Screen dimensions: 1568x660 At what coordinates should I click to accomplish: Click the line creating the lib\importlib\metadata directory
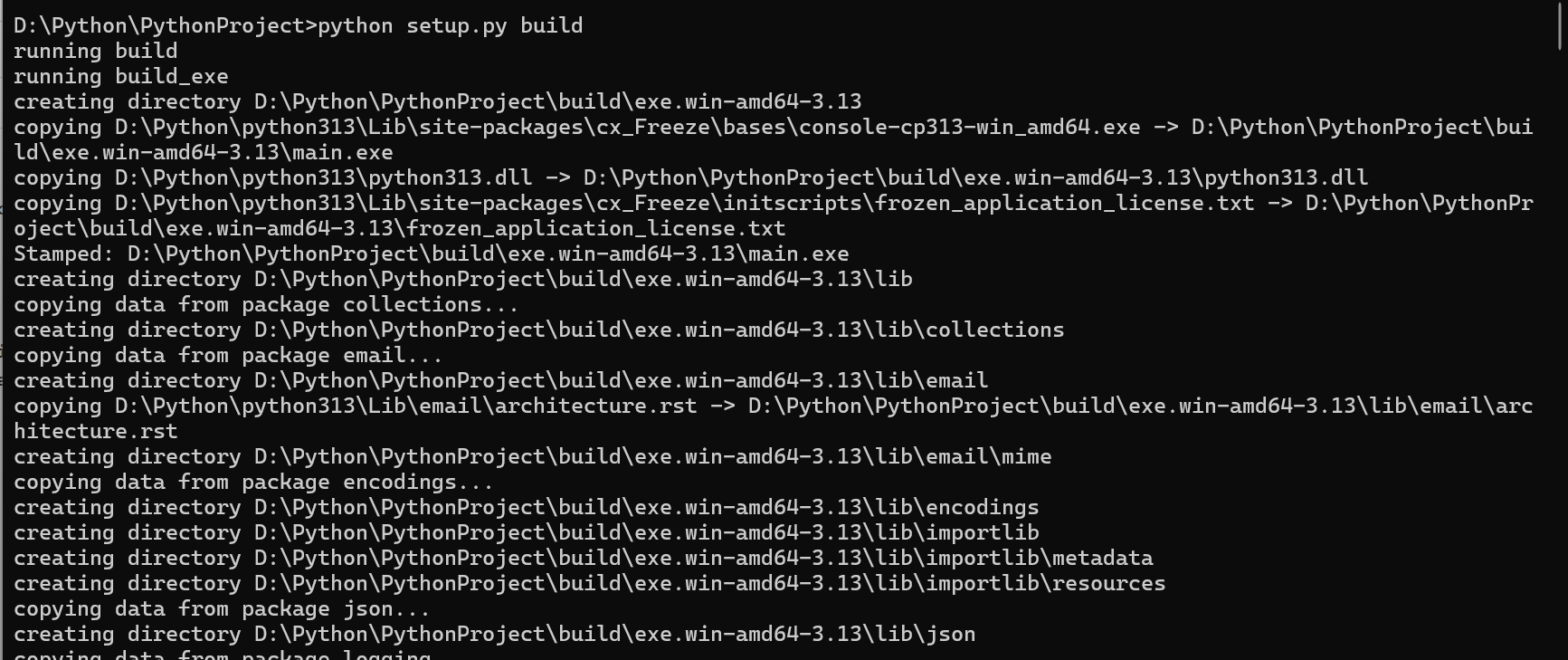click(x=583, y=558)
